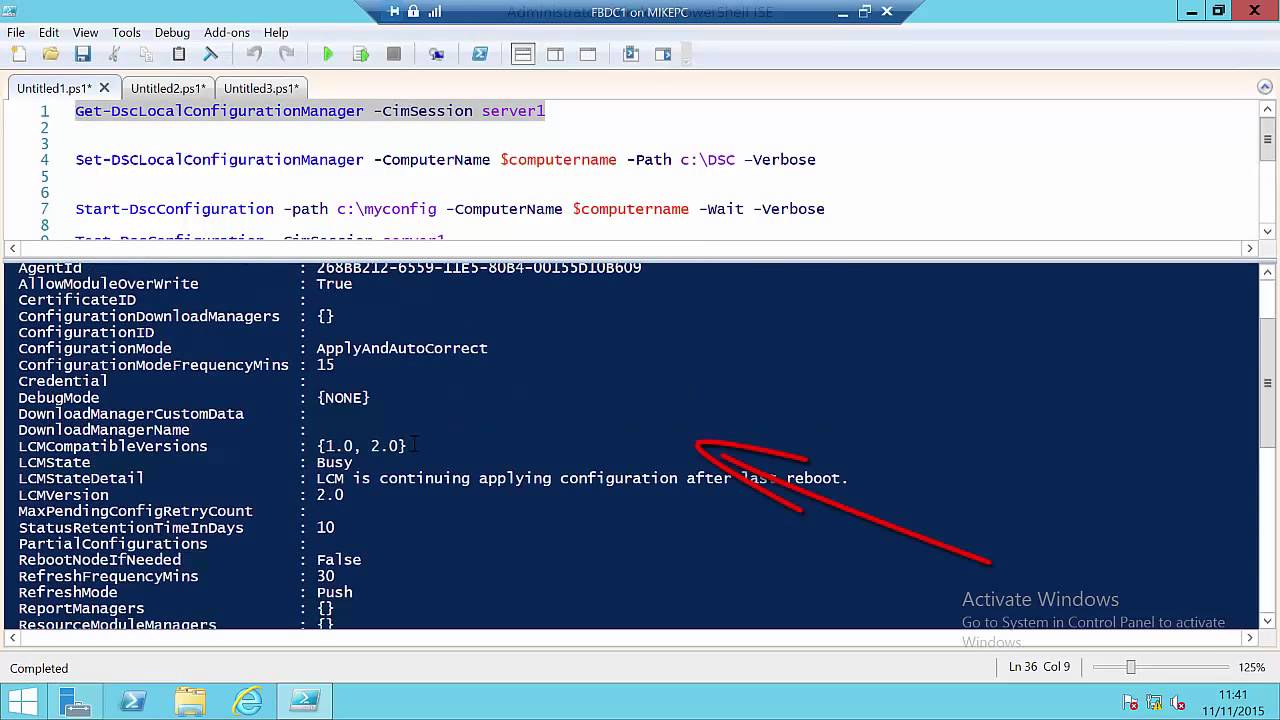Image resolution: width=1280 pixels, height=720 pixels.
Task: Click the active PowerShell ISE taskbar icon
Action: tap(305, 701)
